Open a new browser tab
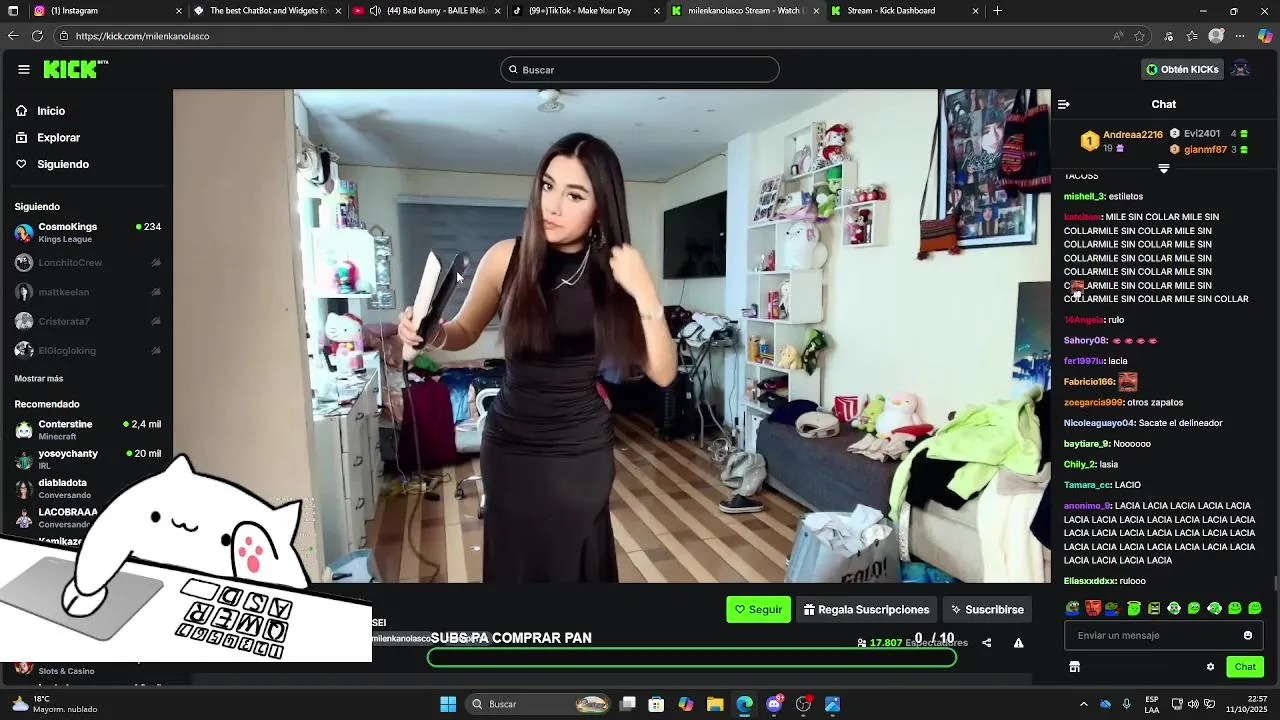This screenshot has height=720, width=1280. tap(997, 11)
